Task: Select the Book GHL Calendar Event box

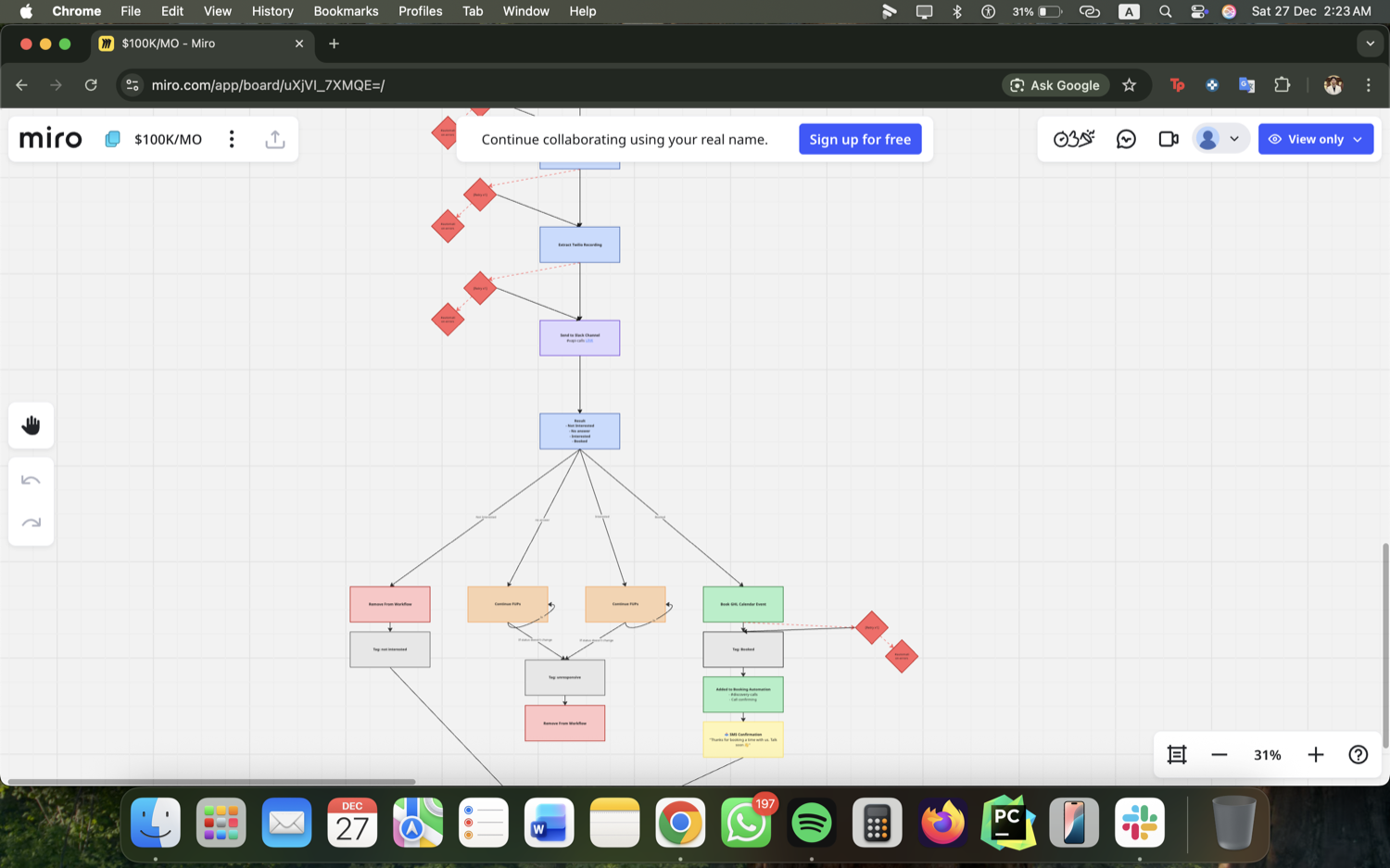Action: [743, 604]
